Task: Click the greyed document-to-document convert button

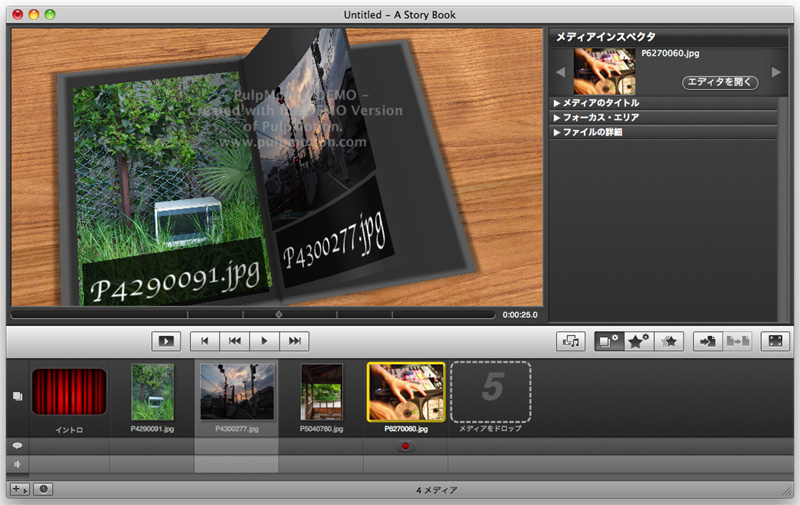Action: (x=738, y=341)
